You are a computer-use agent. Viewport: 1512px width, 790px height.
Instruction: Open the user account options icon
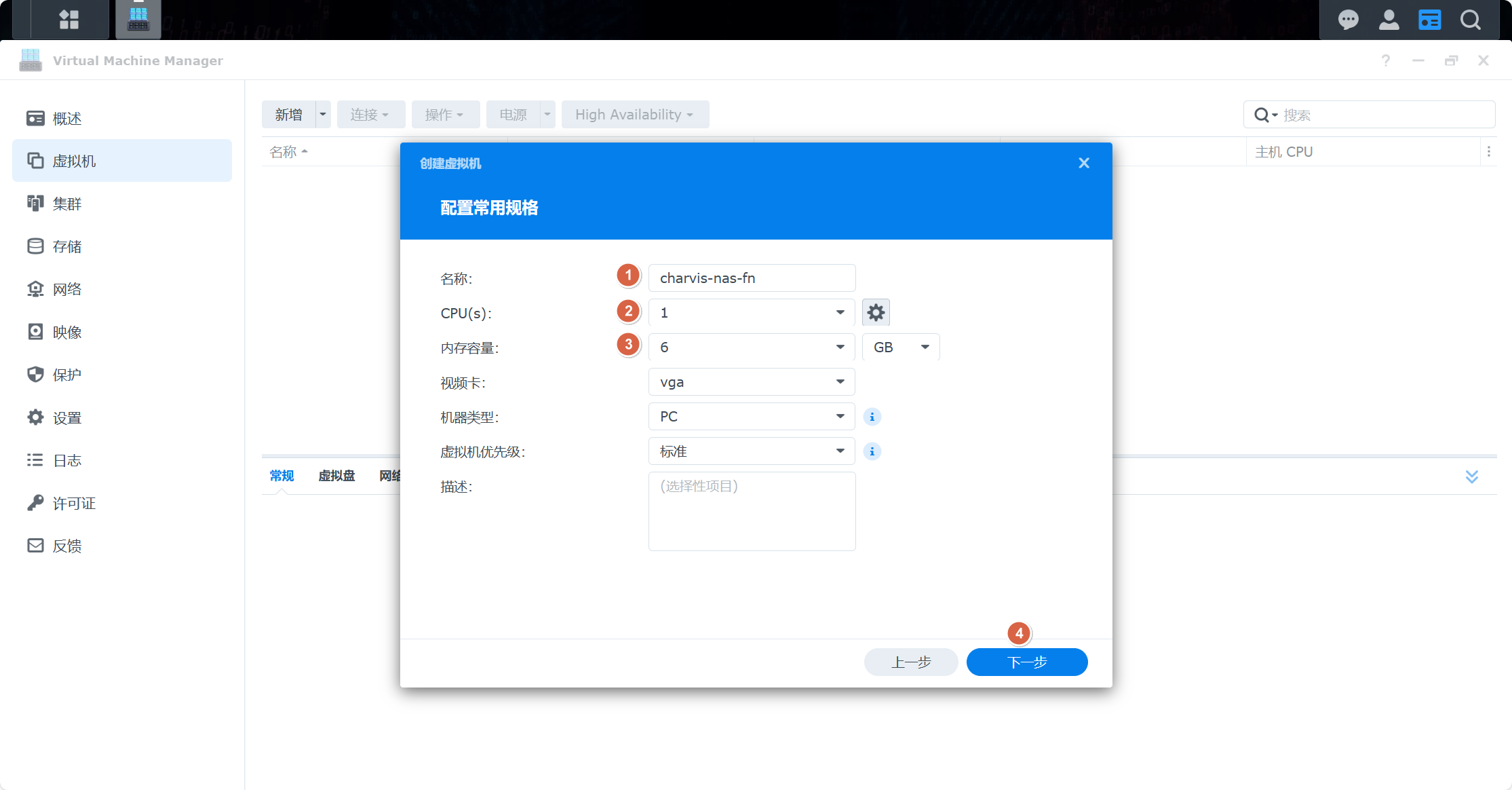(x=1389, y=20)
